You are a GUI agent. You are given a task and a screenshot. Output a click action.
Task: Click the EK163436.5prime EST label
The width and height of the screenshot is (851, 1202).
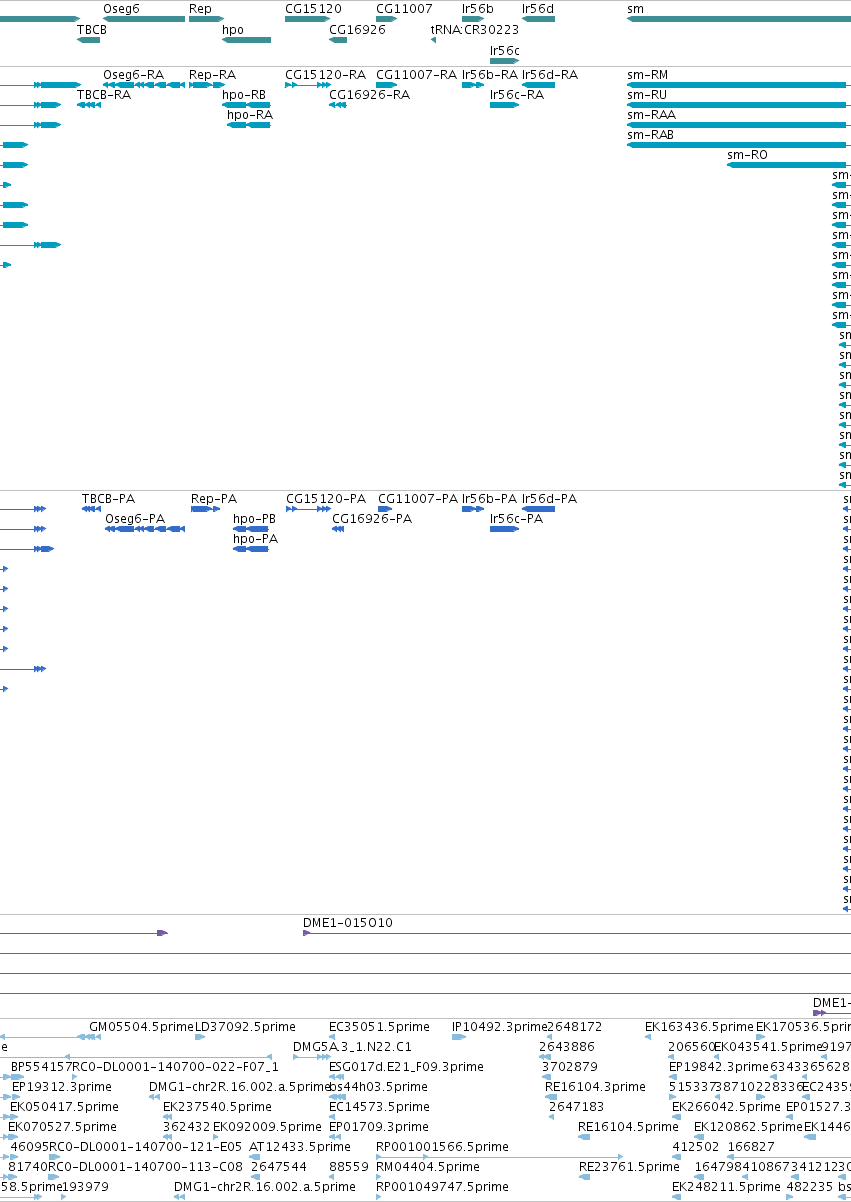coord(699,1027)
